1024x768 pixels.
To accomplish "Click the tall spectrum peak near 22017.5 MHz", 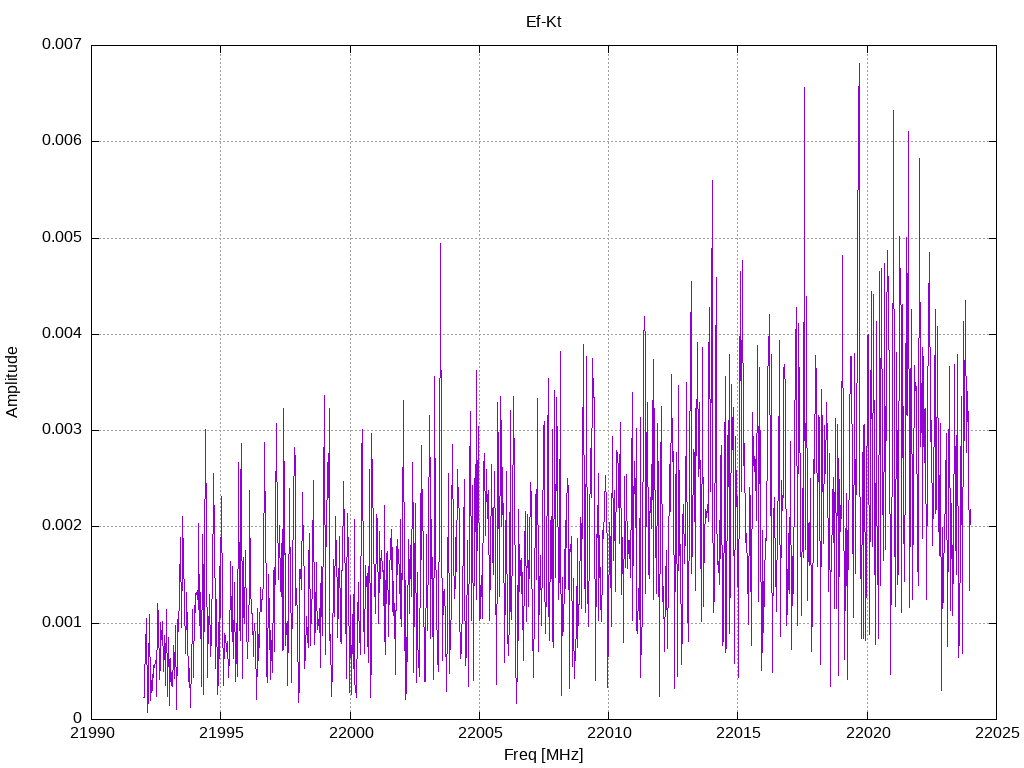I will [804, 89].
